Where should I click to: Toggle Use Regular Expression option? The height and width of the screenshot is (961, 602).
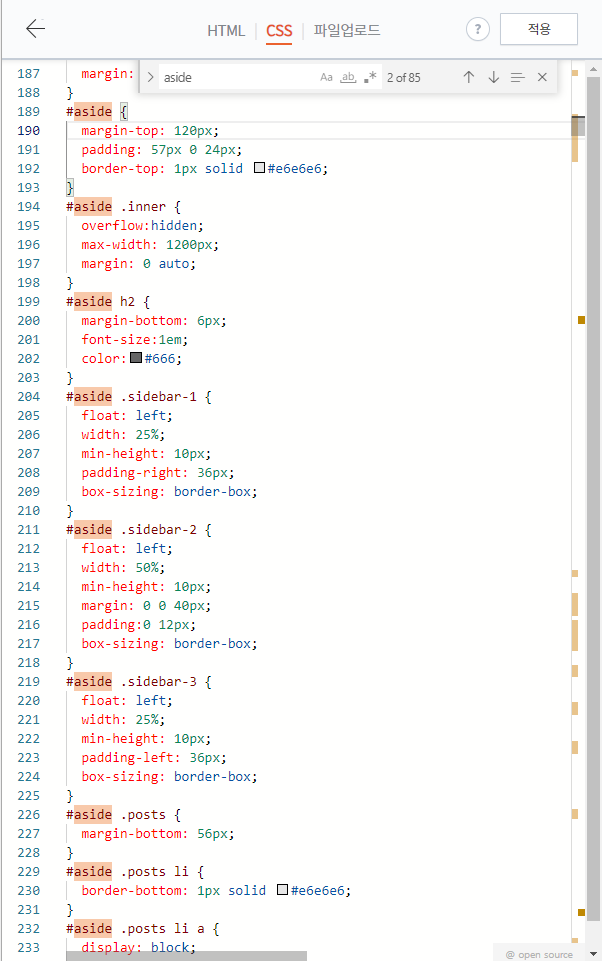coord(370,77)
